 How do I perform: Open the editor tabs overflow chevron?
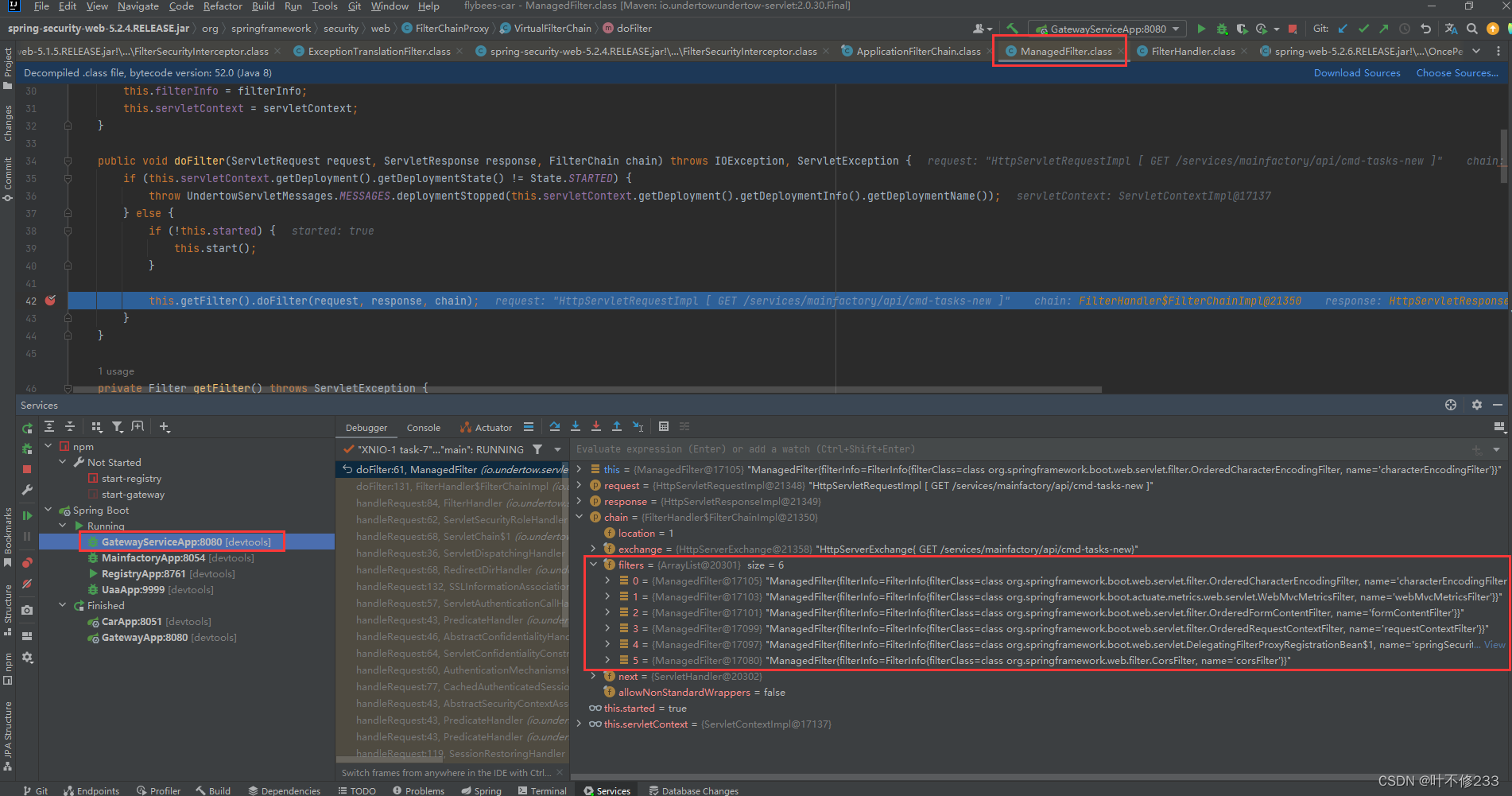[x=1476, y=51]
